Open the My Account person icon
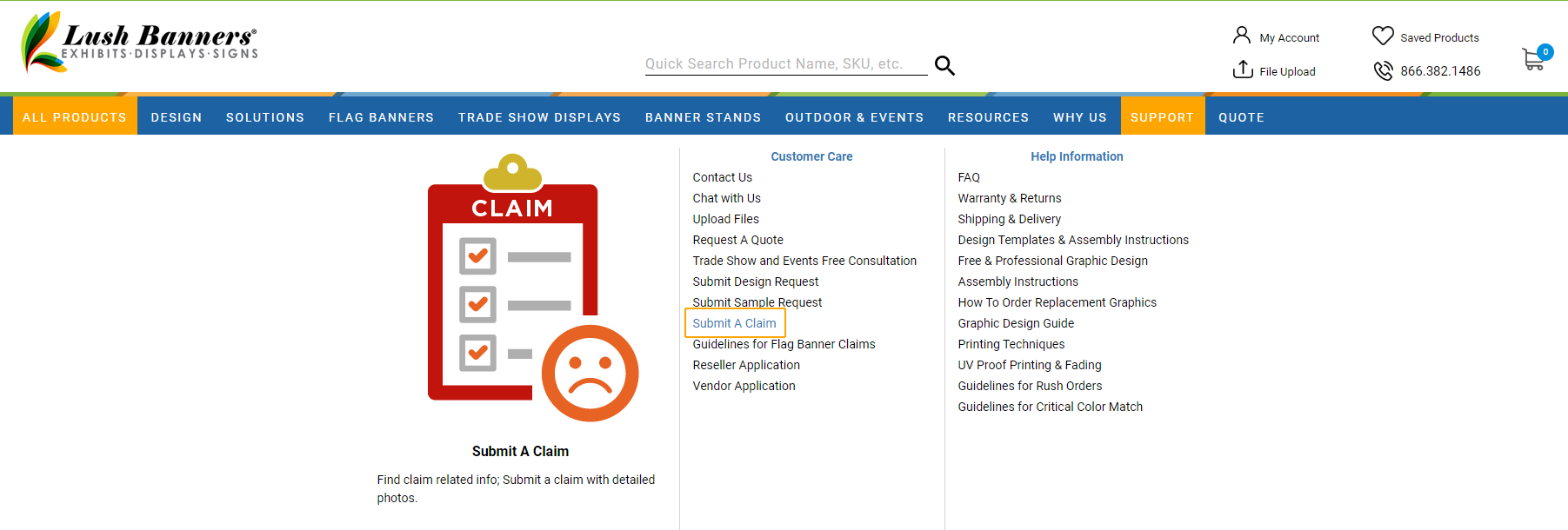Screen dimensions: 1568x530 pos(1241,36)
